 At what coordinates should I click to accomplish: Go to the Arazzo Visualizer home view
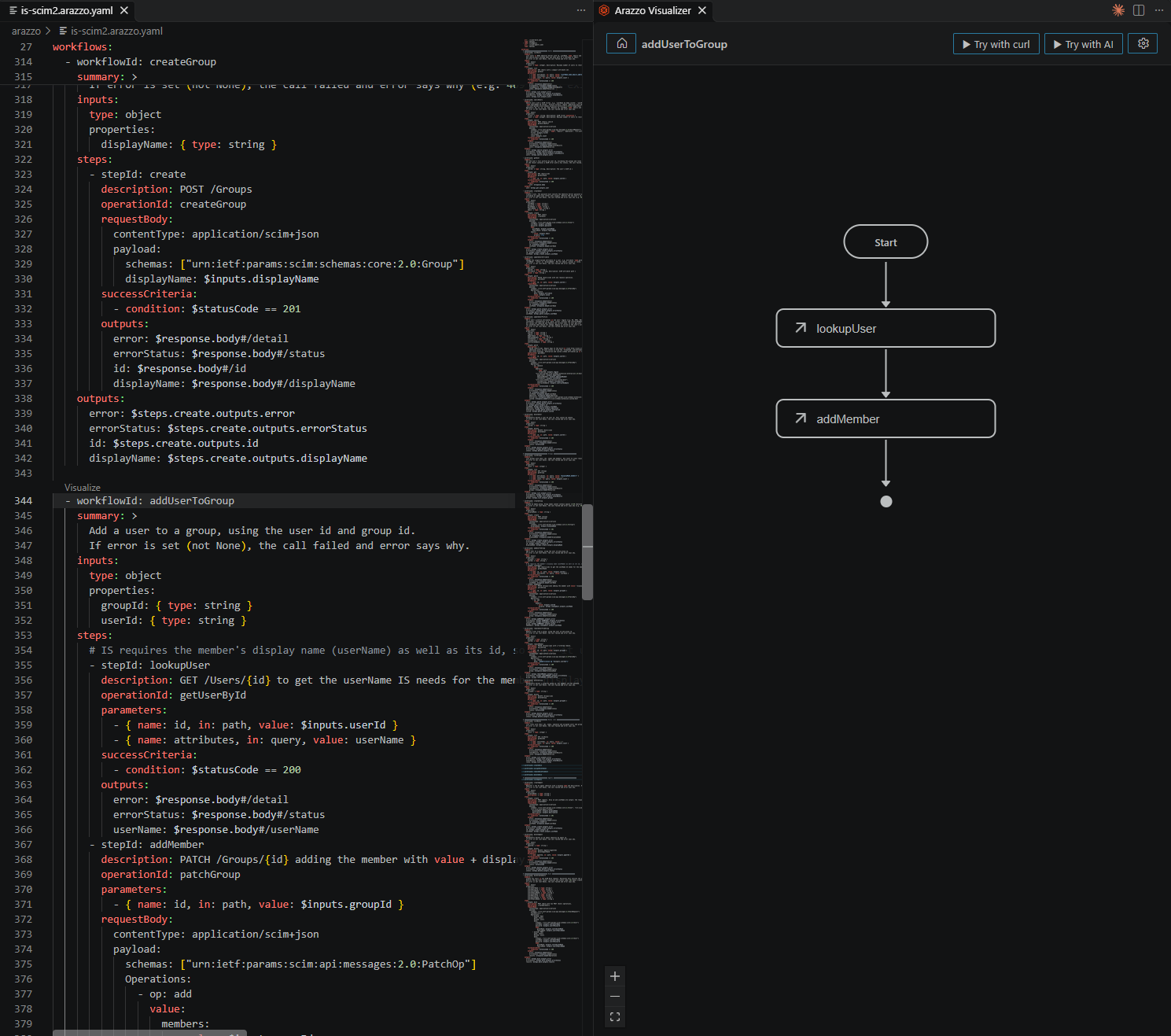[x=621, y=43]
